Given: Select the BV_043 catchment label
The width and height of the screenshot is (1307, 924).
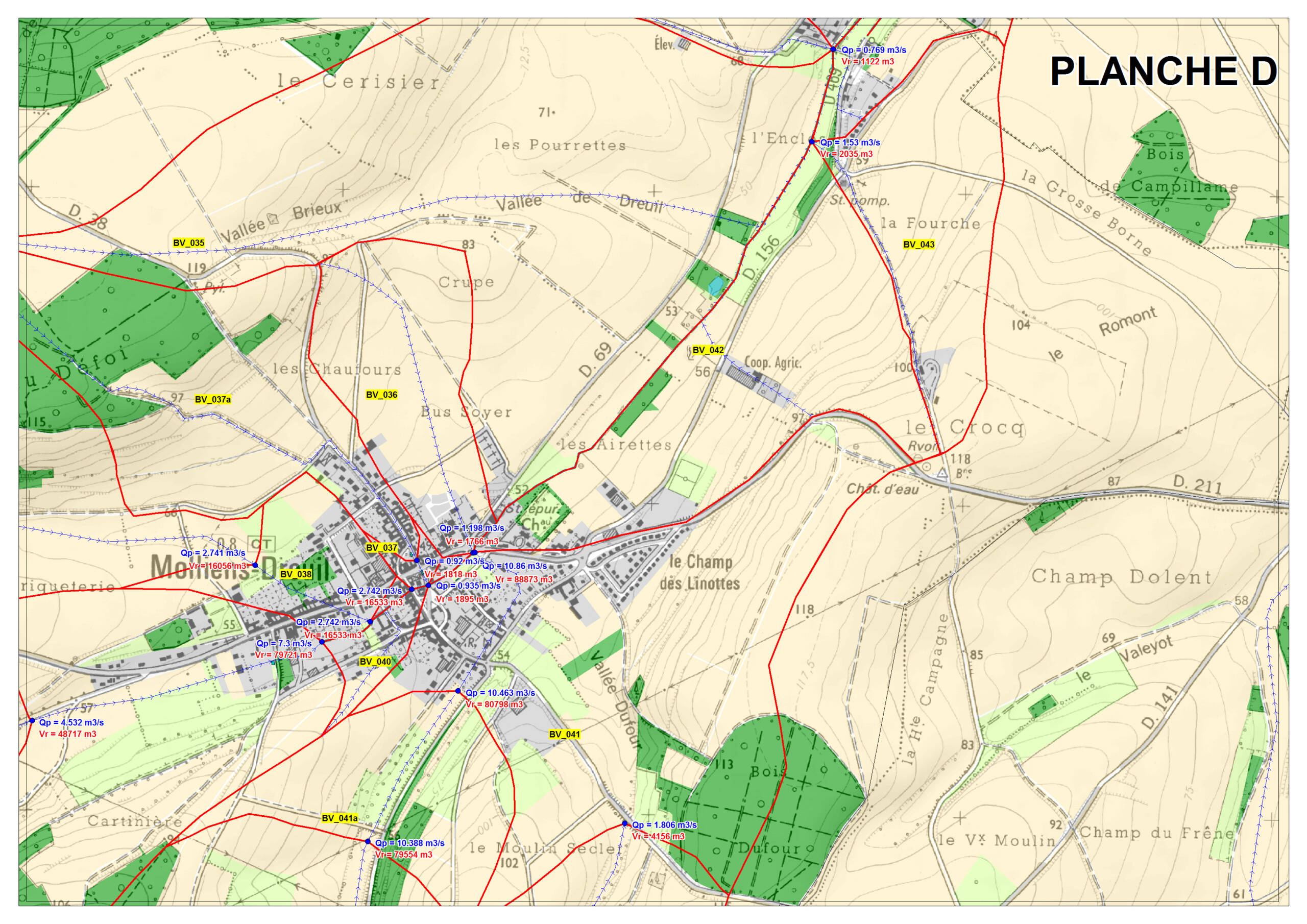Looking at the screenshot, I should tap(919, 245).
